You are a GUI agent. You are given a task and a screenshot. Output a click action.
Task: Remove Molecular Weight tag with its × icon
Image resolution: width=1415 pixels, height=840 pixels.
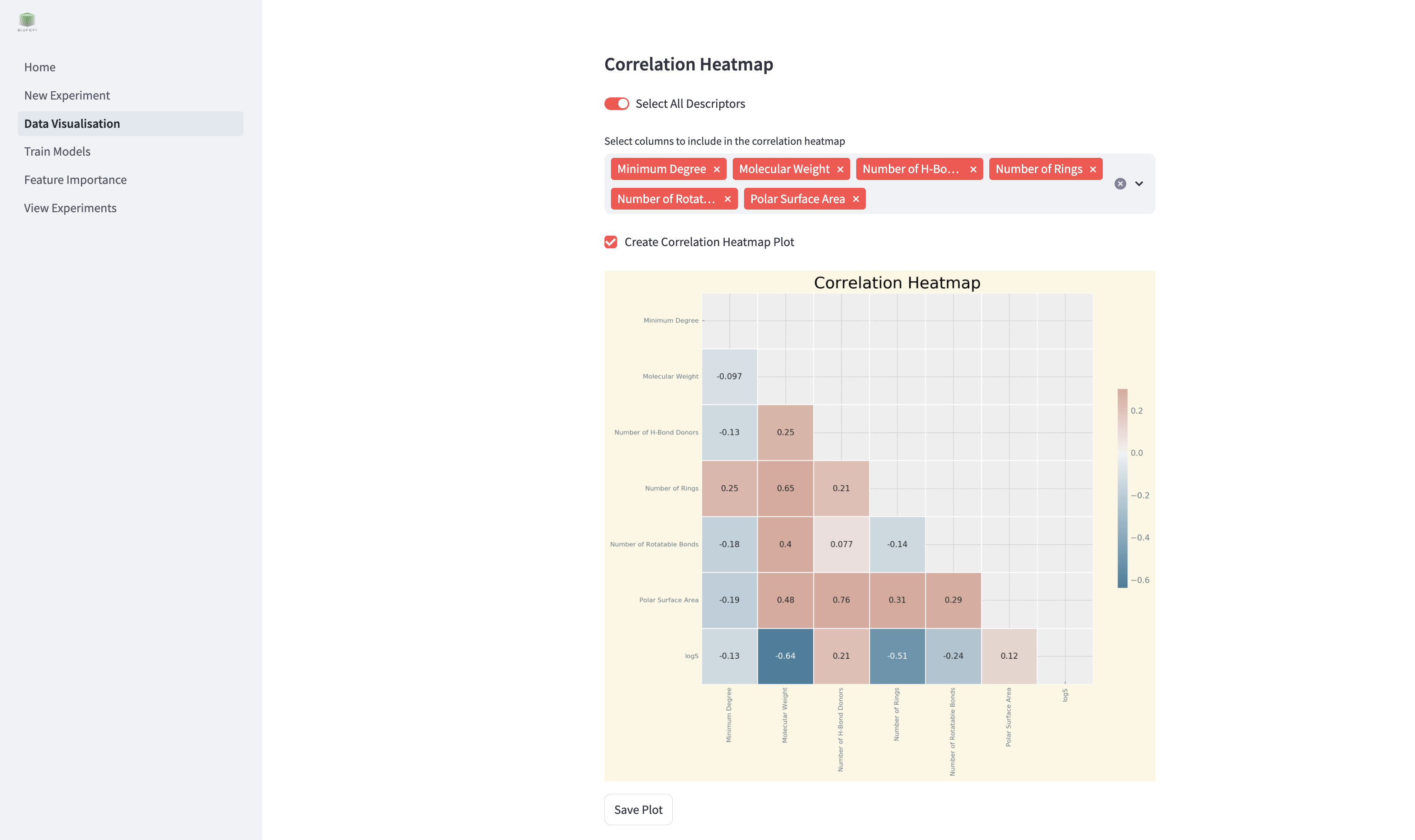click(x=841, y=169)
